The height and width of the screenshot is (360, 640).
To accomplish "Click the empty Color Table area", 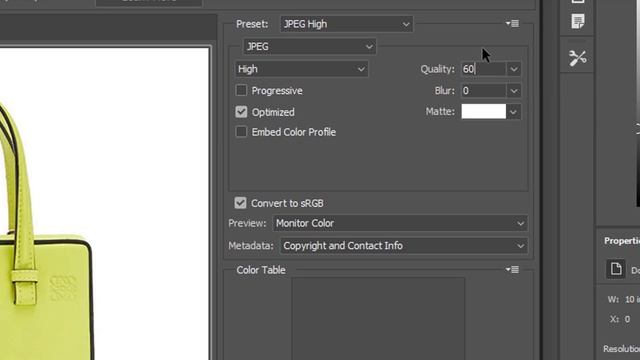I will (x=378, y=318).
